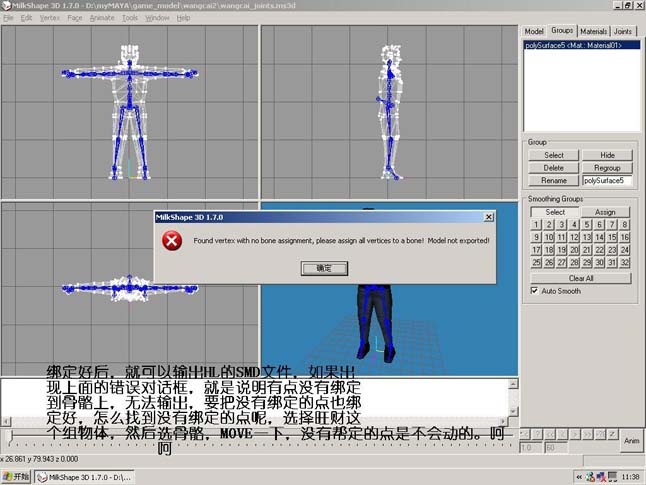Open the Start (开始) menu
Screen dimensions: 646x485
pyautogui.click(x=16, y=477)
